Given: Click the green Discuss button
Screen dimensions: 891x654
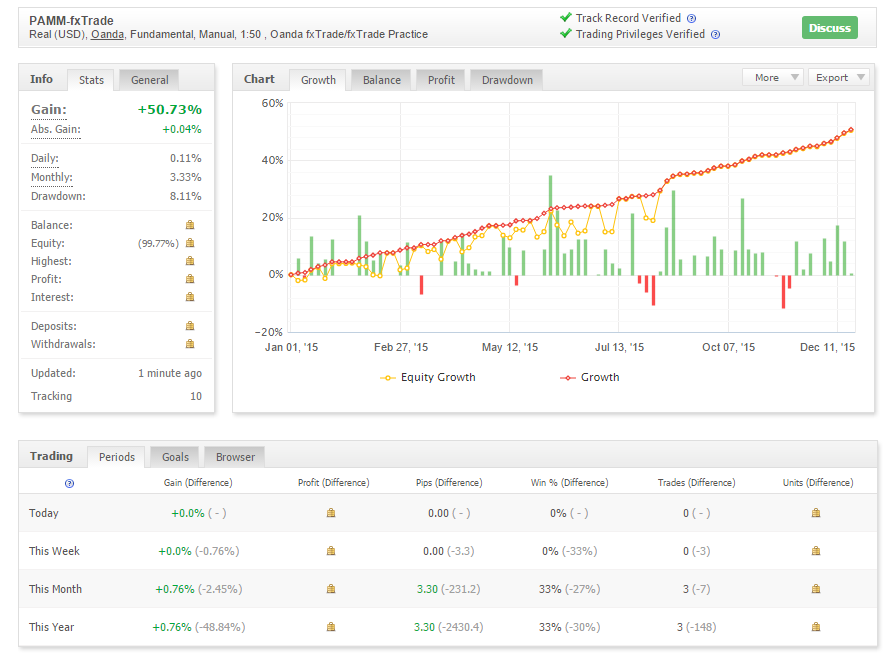Looking at the screenshot, I should pyautogui.click(x=830, y=28).
